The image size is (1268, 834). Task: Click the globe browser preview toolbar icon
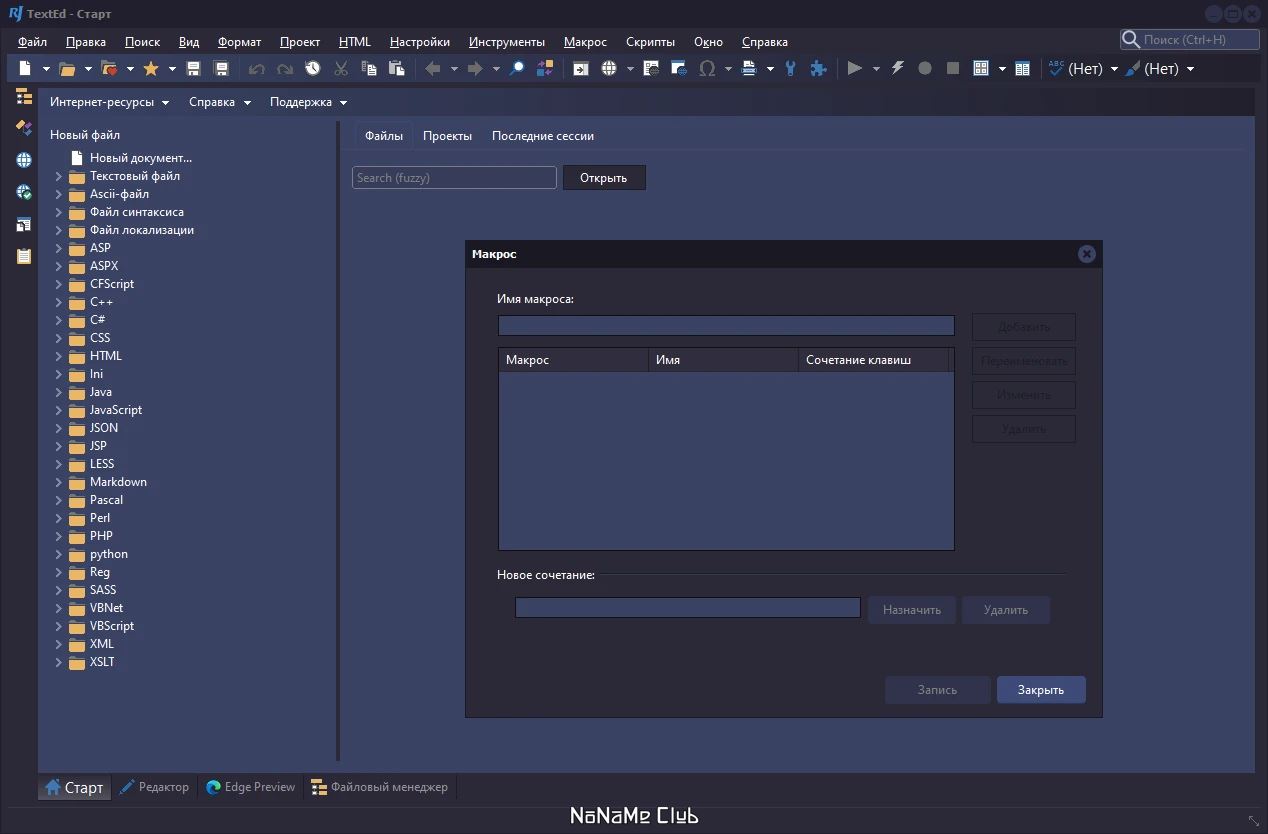(609, 68)
